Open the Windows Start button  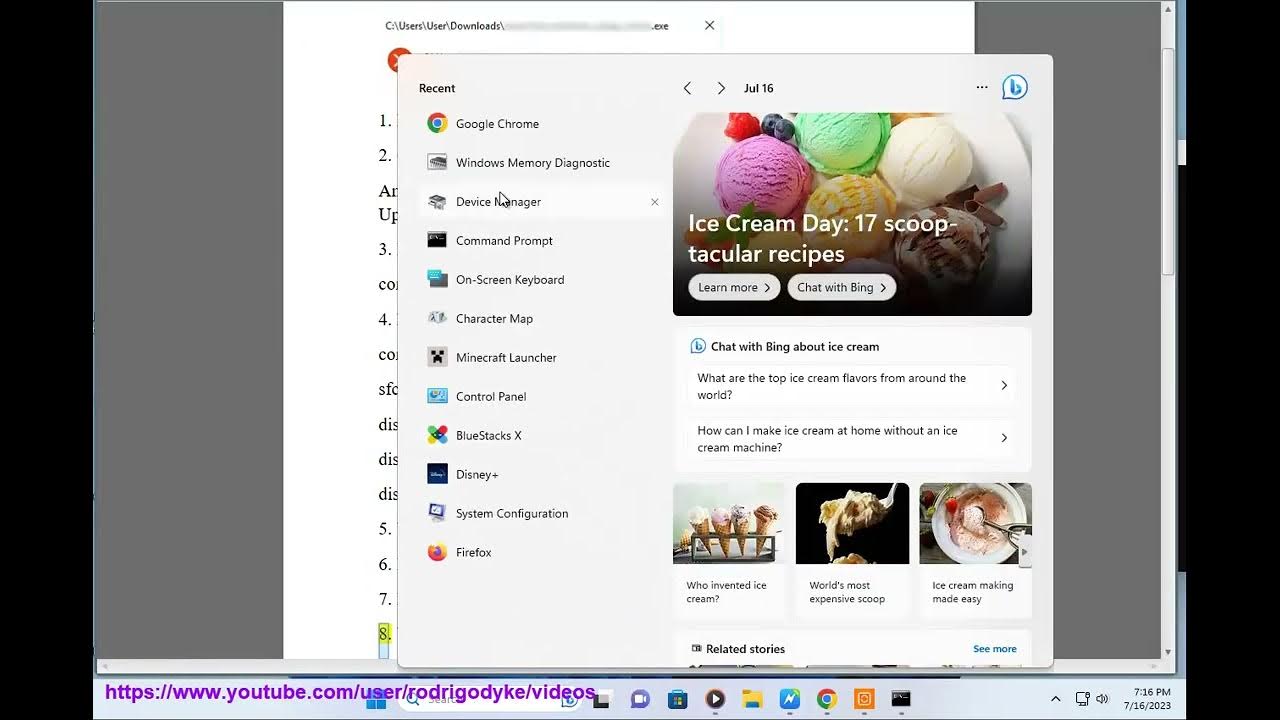click(x=376, y=700)
